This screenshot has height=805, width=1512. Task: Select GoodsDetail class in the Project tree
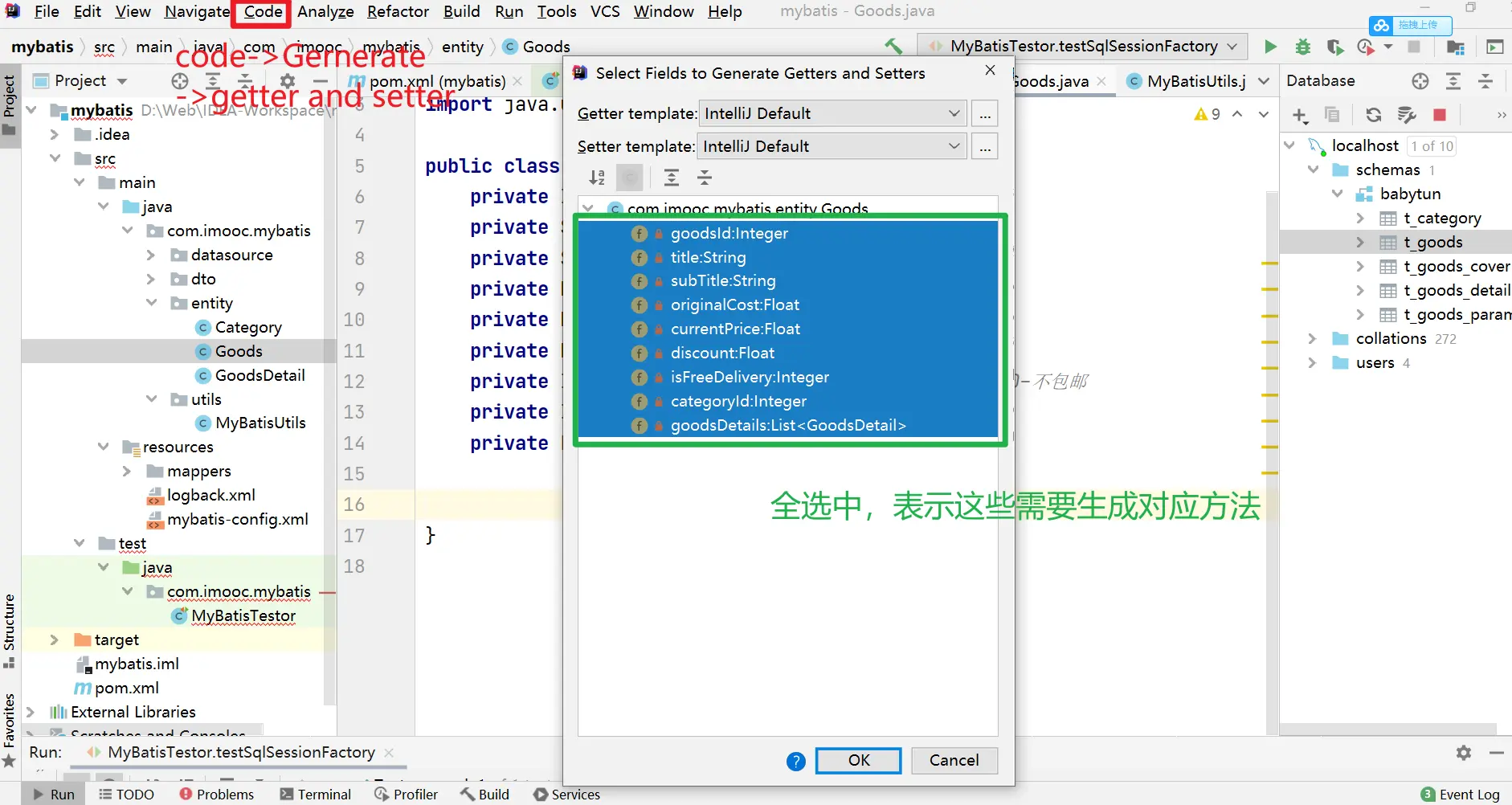pos(251,375)
